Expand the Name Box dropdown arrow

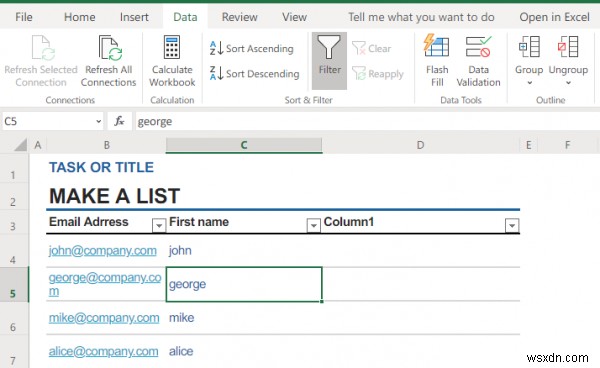point(98,122)
